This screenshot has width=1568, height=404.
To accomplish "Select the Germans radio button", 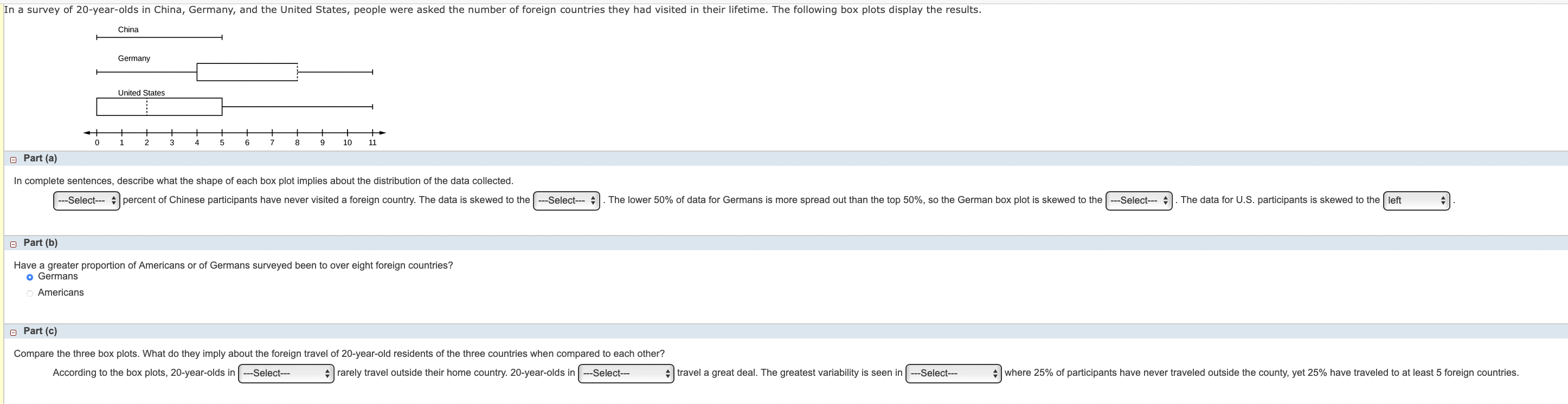I will pos(29,276).
